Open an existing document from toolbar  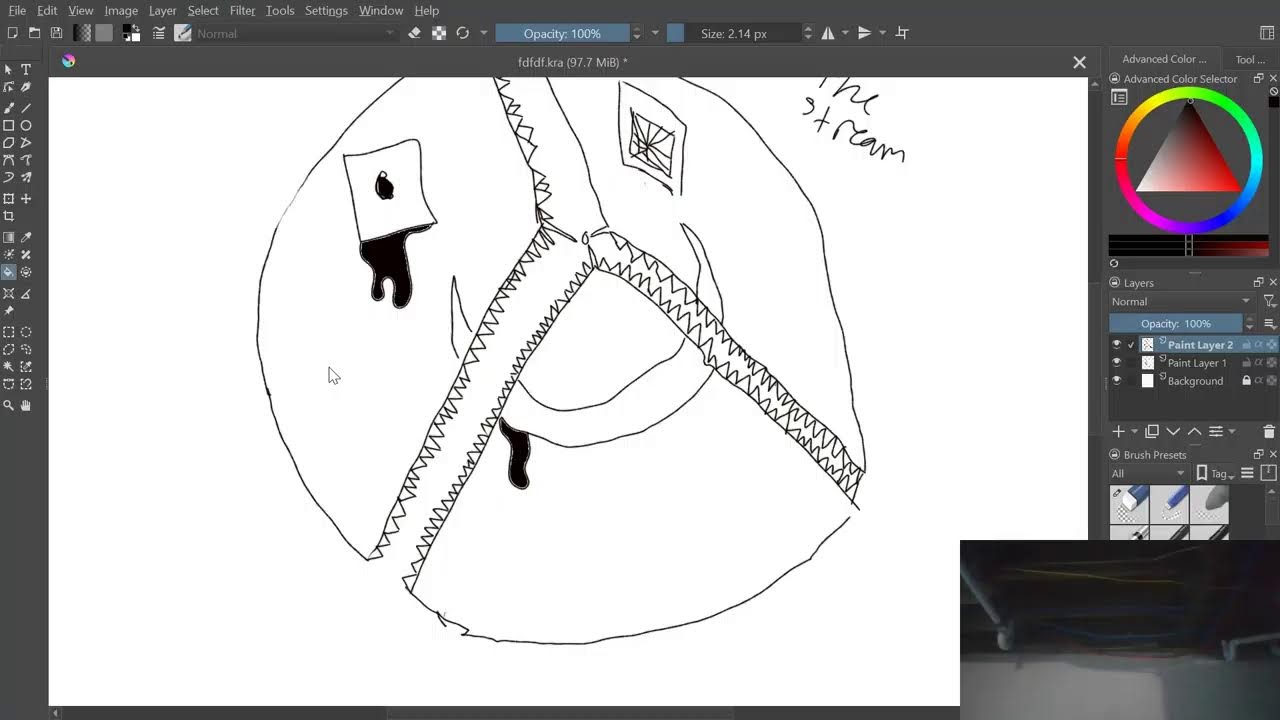[x=34, y=33]
